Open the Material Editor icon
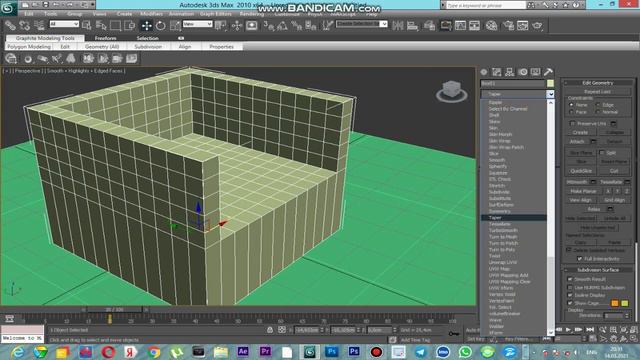Viewport: 640px width, 360px height. 491,26
